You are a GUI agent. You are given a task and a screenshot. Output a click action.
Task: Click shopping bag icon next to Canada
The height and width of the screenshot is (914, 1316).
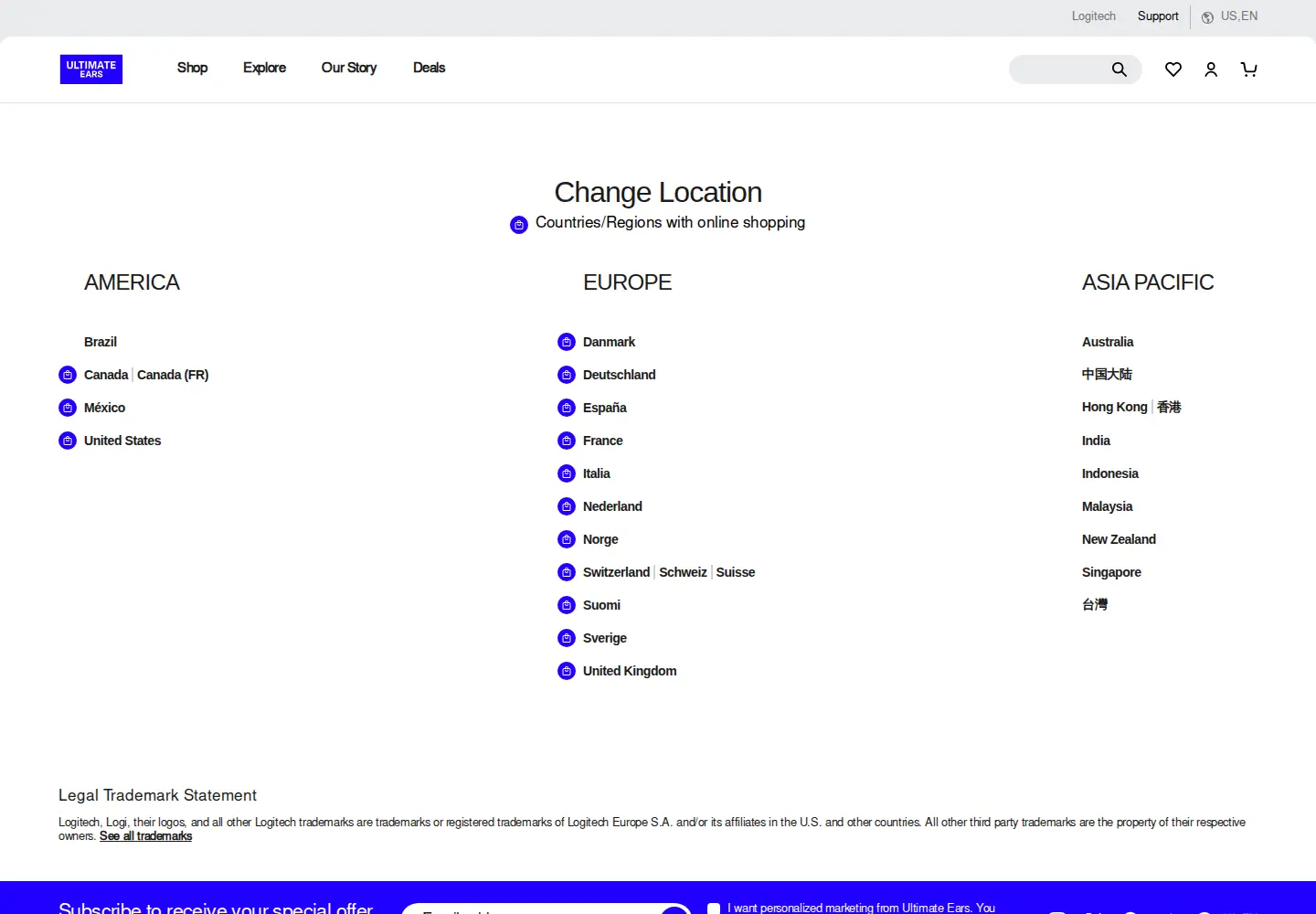point(68,375)
